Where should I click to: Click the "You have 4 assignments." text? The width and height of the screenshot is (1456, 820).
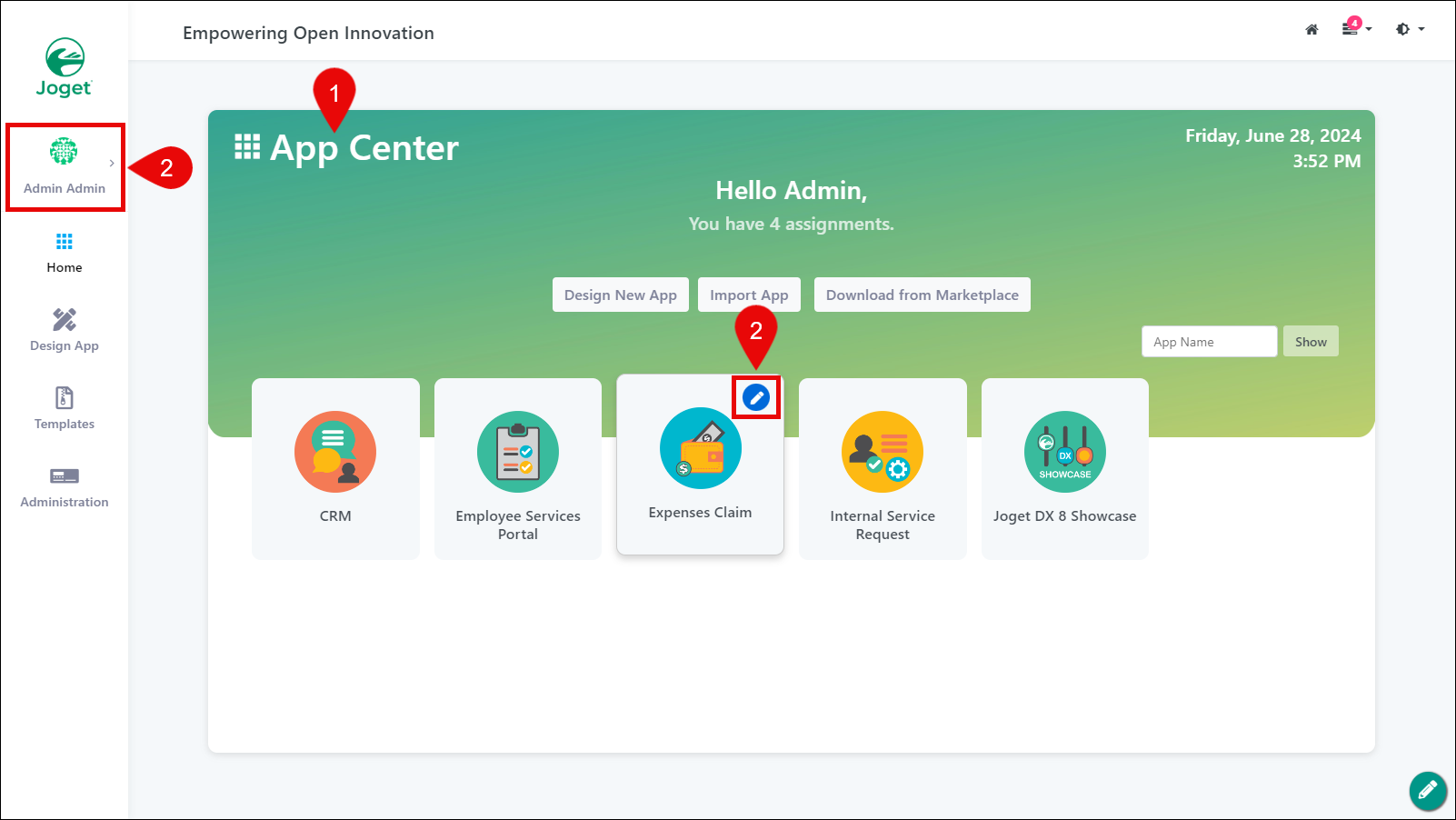792,224
